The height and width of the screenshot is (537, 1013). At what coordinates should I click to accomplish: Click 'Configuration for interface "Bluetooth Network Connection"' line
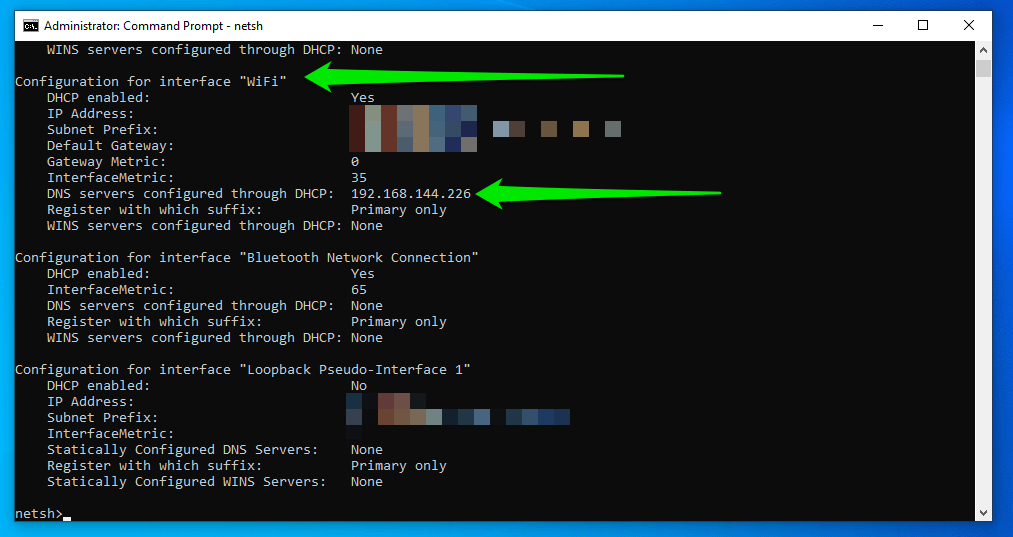click(247, 257)
